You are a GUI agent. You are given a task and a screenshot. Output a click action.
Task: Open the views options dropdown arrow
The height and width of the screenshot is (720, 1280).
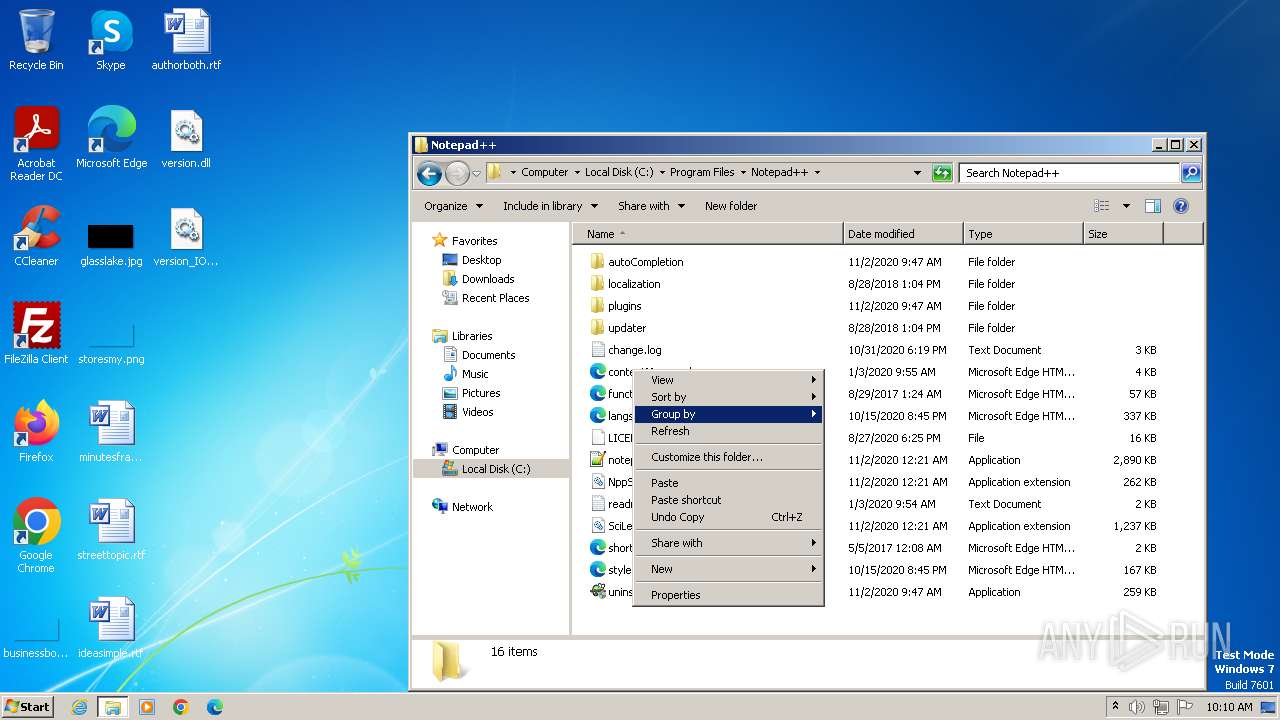(1126, 206)
